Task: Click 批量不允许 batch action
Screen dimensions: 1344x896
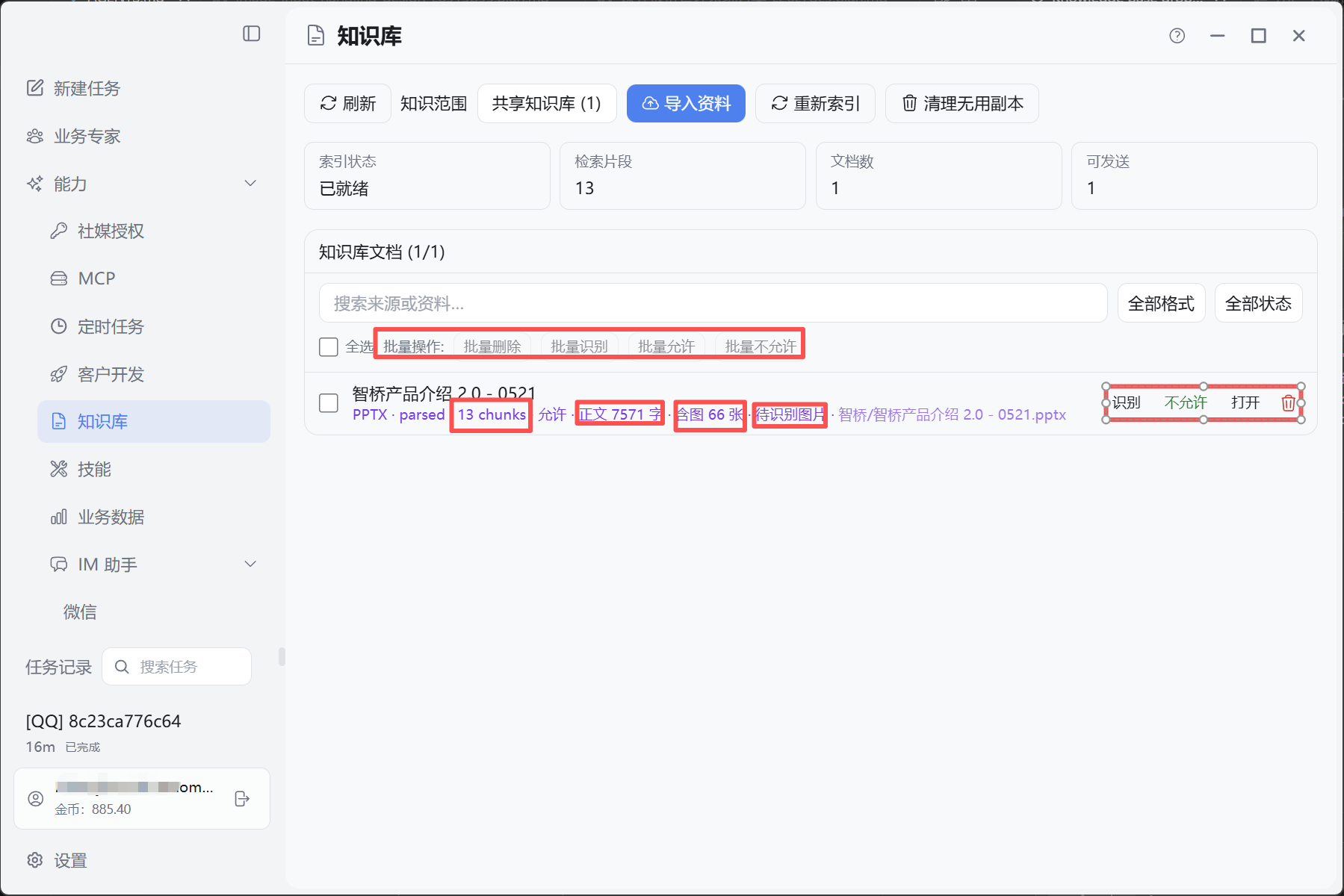Action: click(761, 346)
